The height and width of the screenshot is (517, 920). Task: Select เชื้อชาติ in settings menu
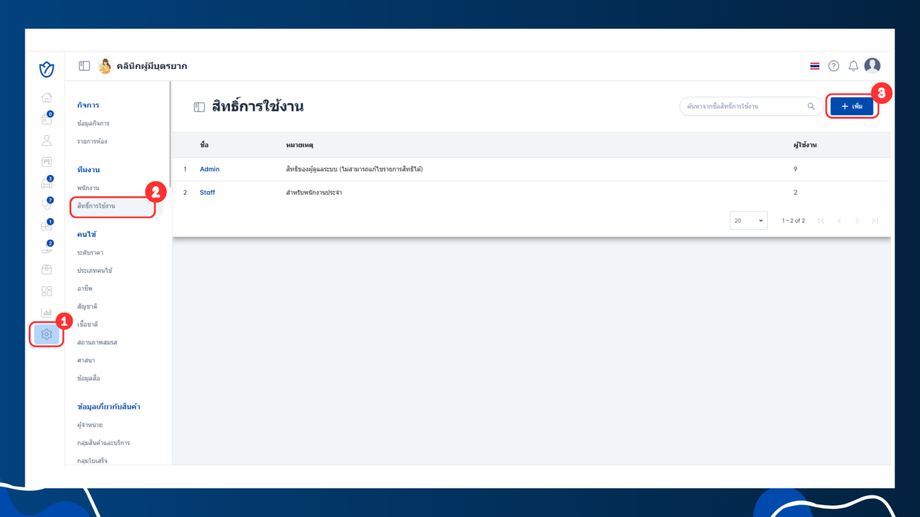[87, 325]
